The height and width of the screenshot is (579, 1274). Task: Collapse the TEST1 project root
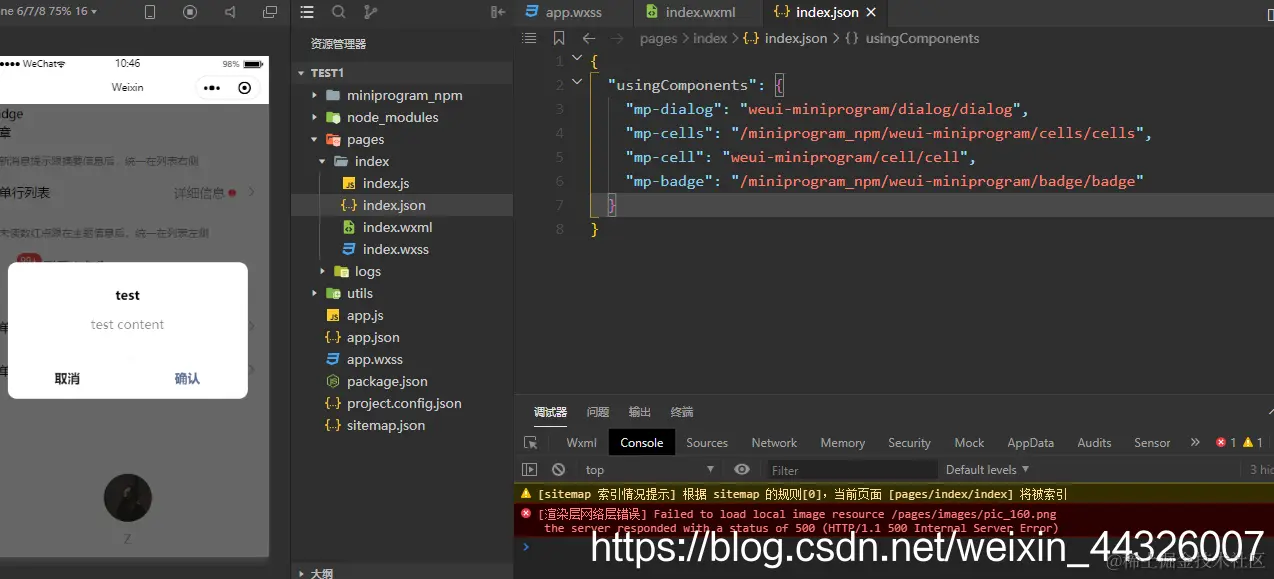(x=301, y=73)
